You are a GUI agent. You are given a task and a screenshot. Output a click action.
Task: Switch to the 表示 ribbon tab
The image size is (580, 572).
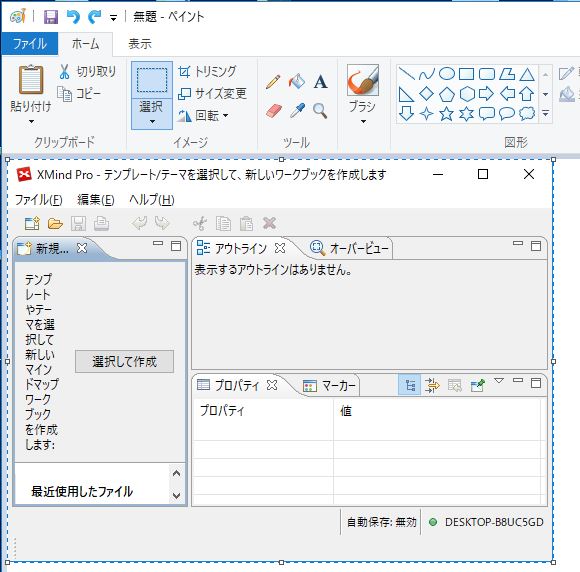[x=140, y=44]
